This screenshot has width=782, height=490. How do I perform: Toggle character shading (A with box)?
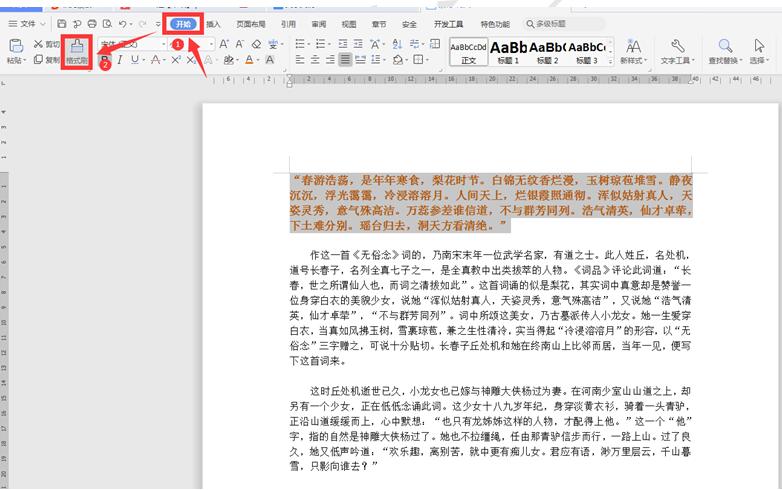270,60
